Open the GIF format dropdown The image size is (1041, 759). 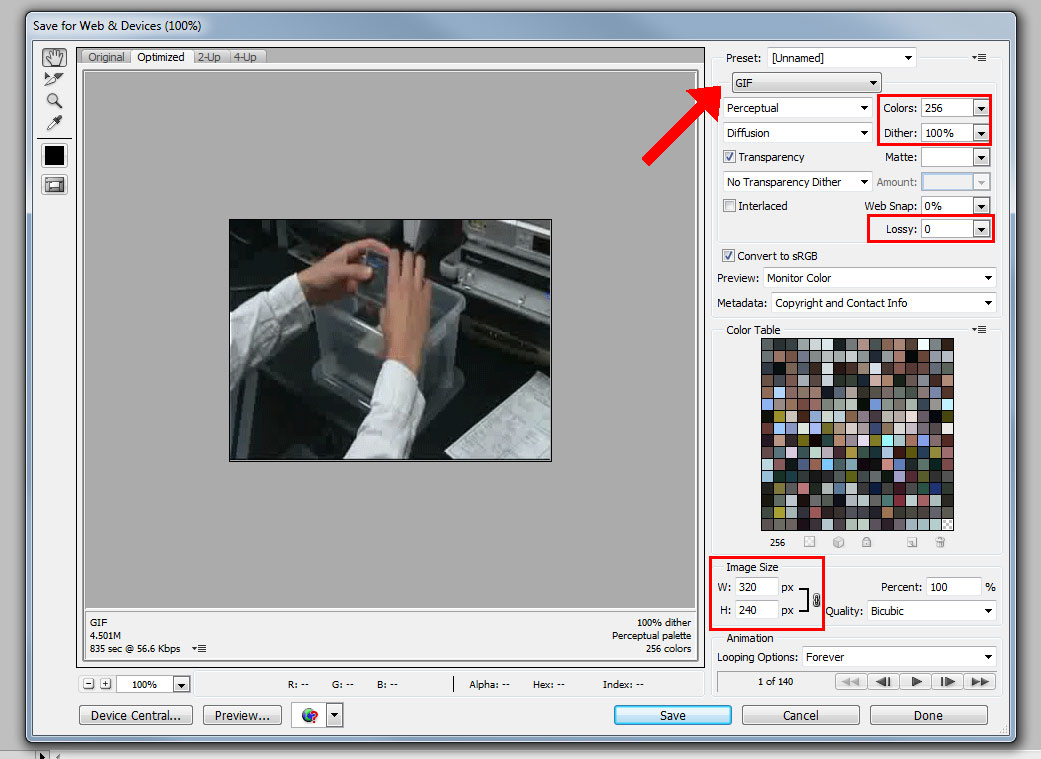point(806,82)
